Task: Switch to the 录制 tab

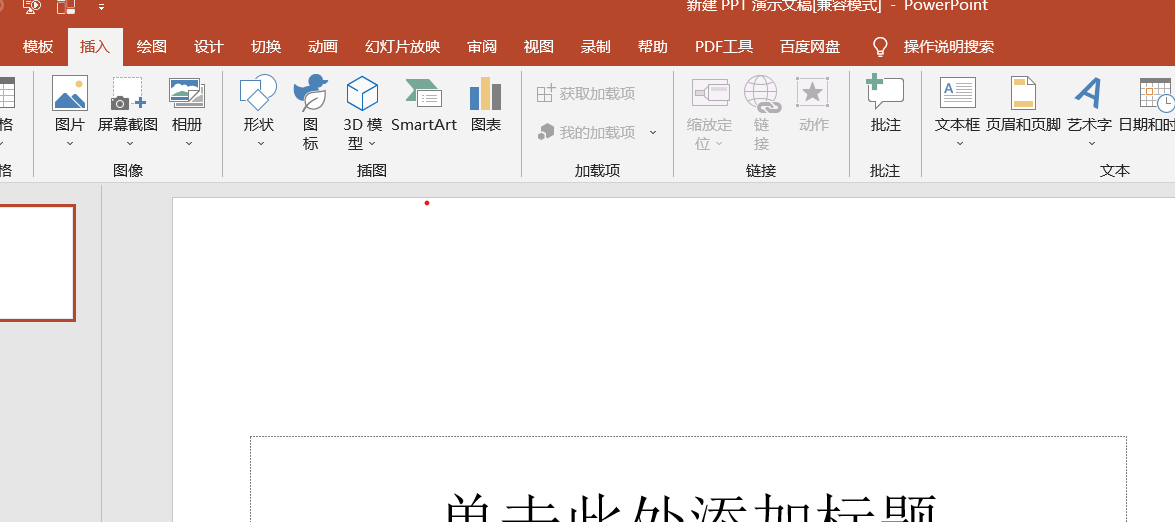Action: tap(596, 47)
